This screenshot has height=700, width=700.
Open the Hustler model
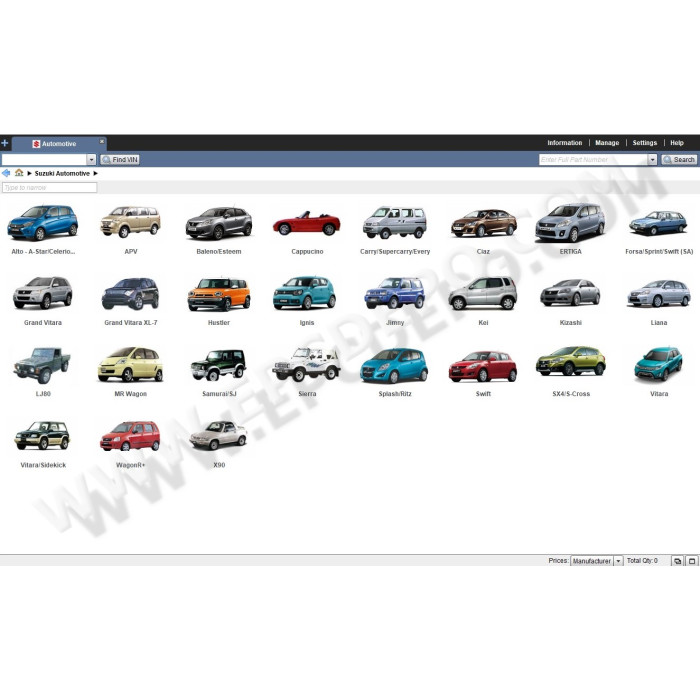pyautogui.click(x=219, y=300)
